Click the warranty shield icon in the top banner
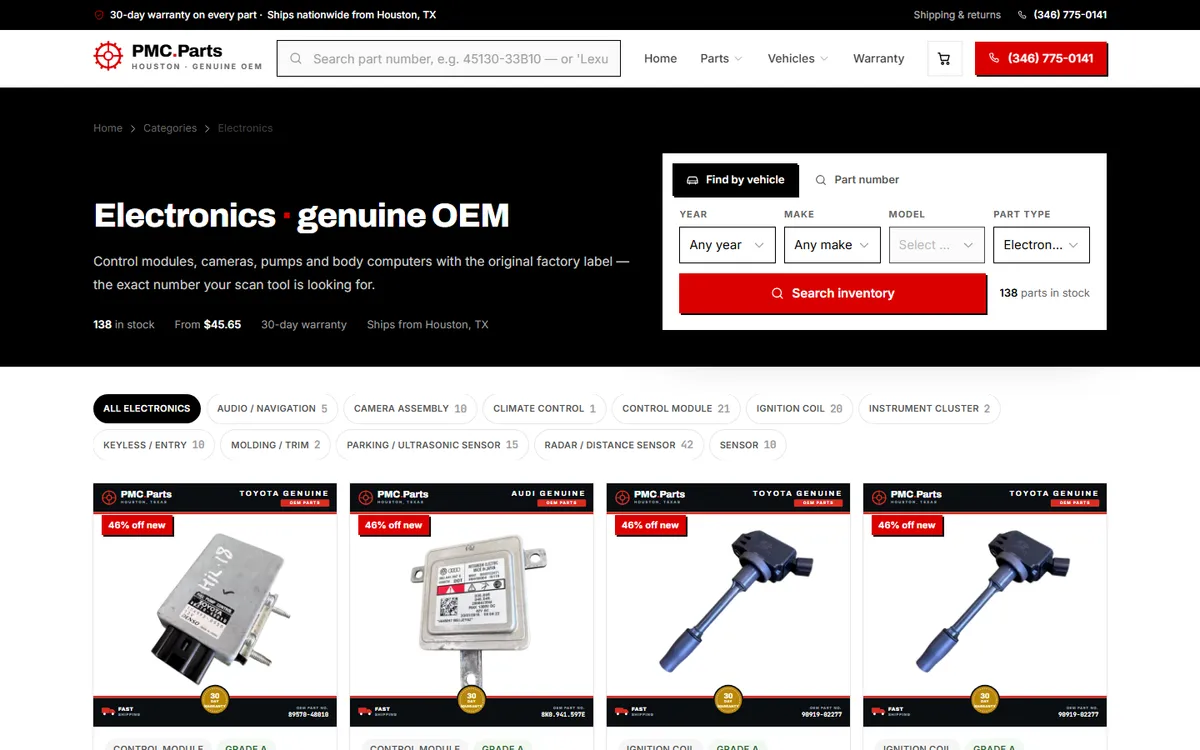The width and height of the screenshot is (1200, 750). tap(99, 15)
